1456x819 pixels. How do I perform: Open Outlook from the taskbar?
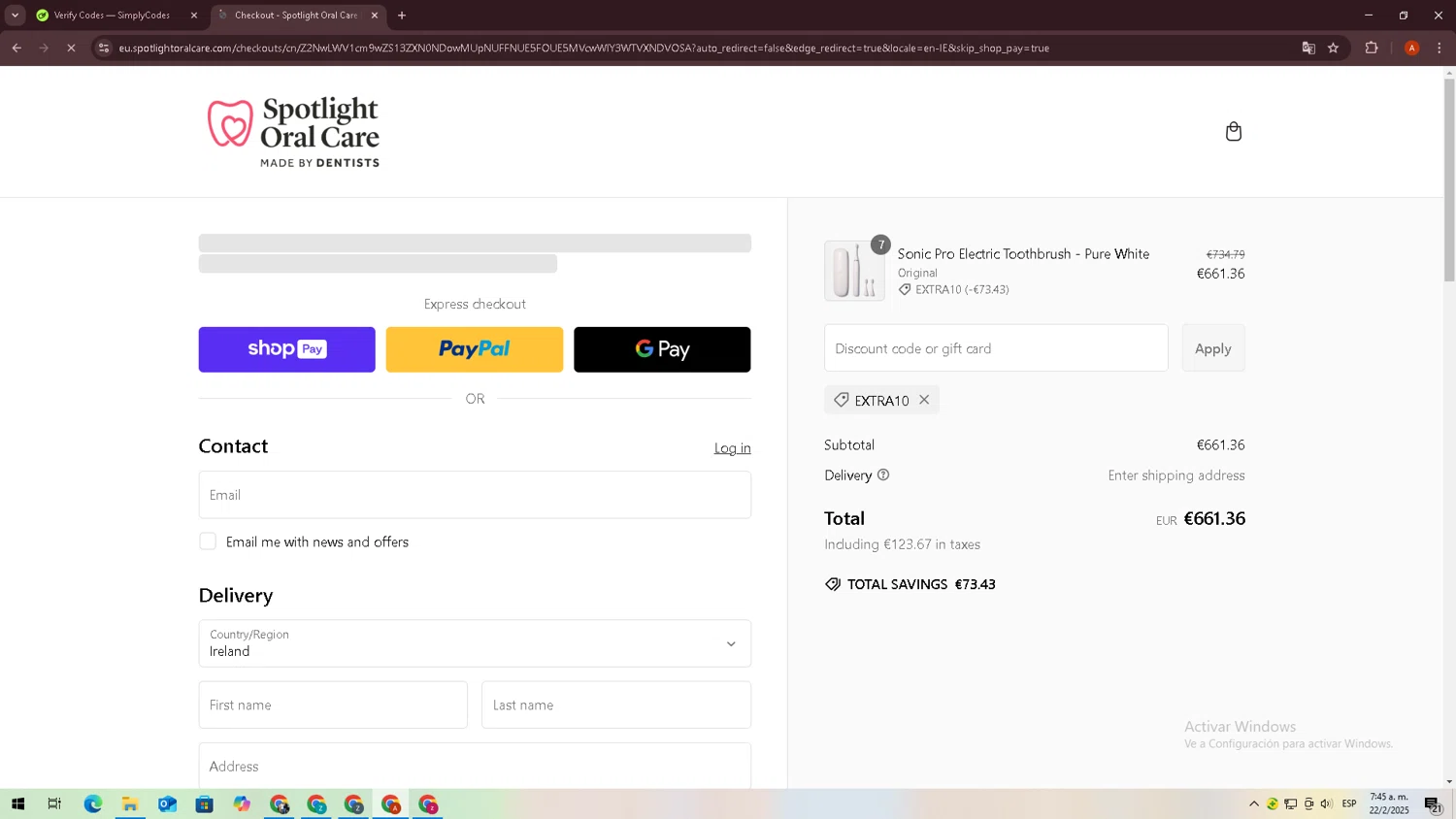click(167, 803)
